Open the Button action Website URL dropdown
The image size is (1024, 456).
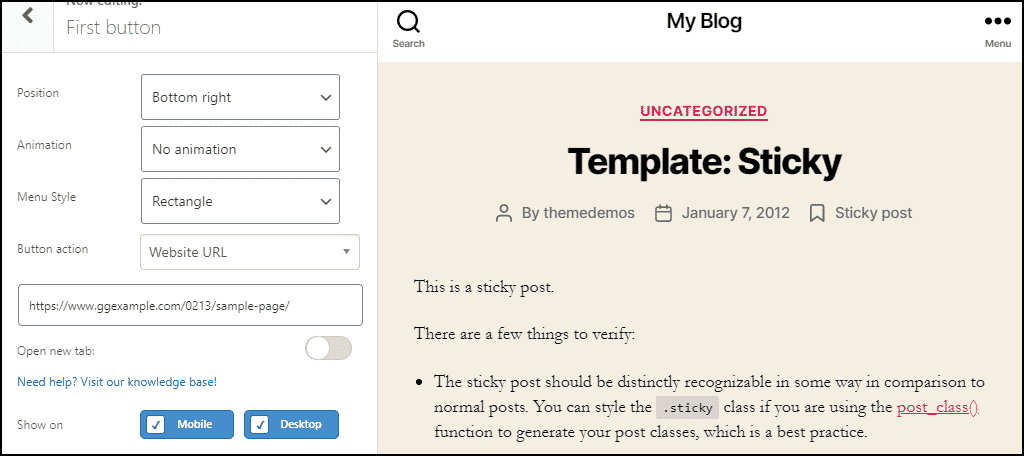(x=249, y=252)
